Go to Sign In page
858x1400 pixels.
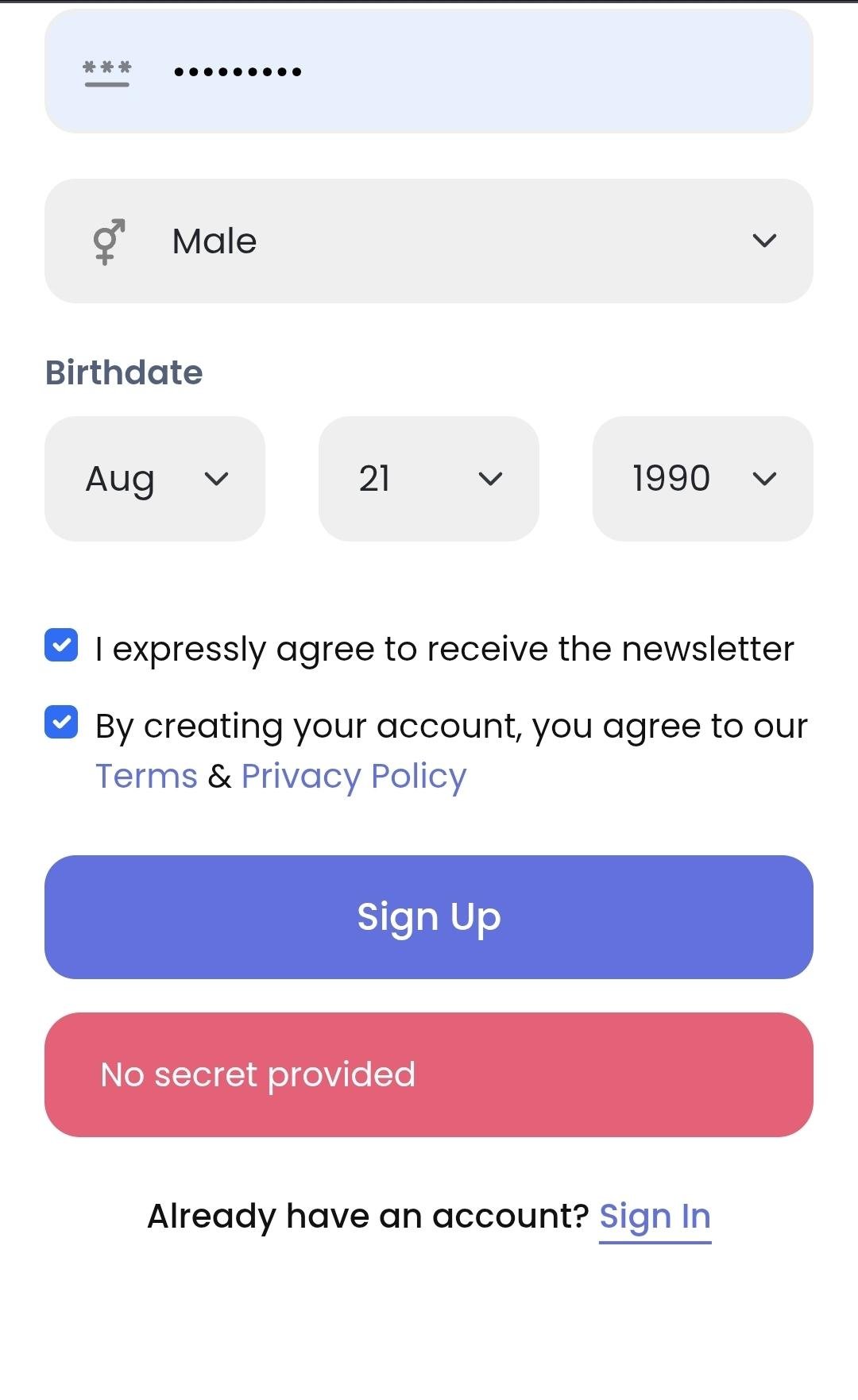(655, 1216)
